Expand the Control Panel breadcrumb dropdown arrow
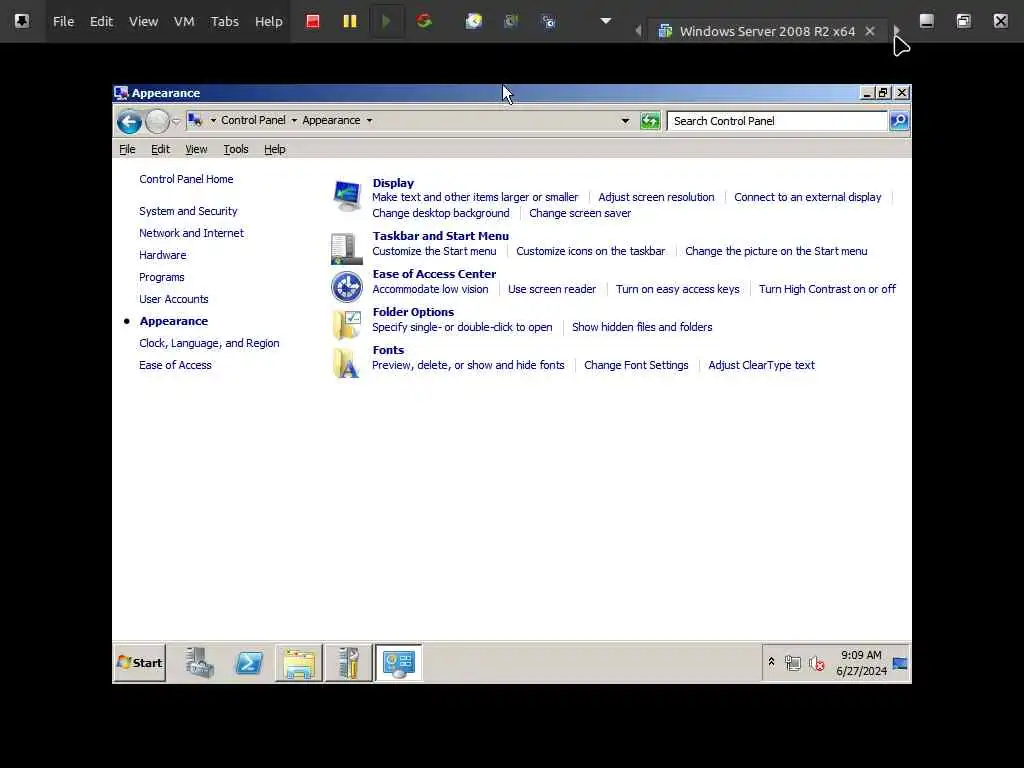This screenshot has width=1024, height=768. click(294, 120)
